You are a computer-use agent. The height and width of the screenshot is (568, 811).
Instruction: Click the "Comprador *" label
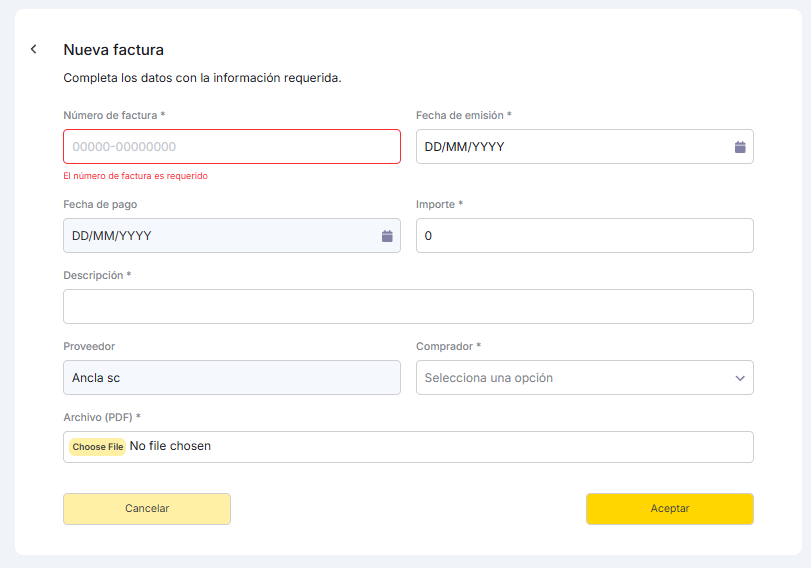coord(448,347)
